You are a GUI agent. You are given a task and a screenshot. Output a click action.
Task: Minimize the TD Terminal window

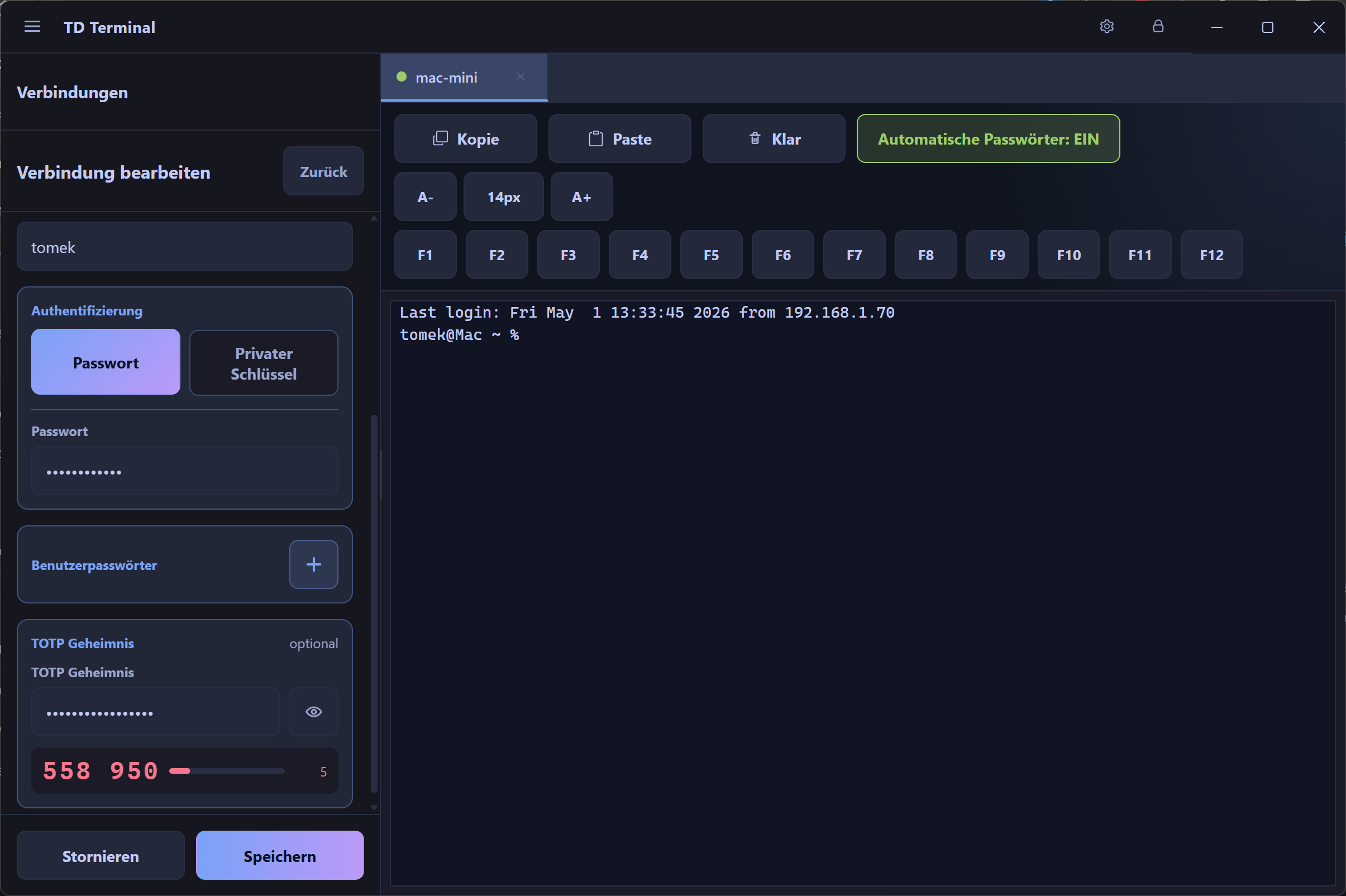[x=1217, y=27]
